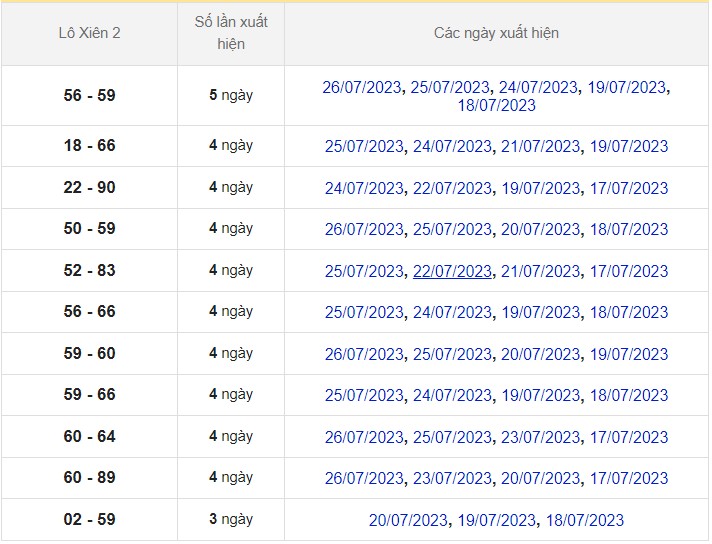Image resolution: width=712 pixels, height=544 pixels.
Task: Click the '3 ngày' count cell
Action: (x=231, y=520)
